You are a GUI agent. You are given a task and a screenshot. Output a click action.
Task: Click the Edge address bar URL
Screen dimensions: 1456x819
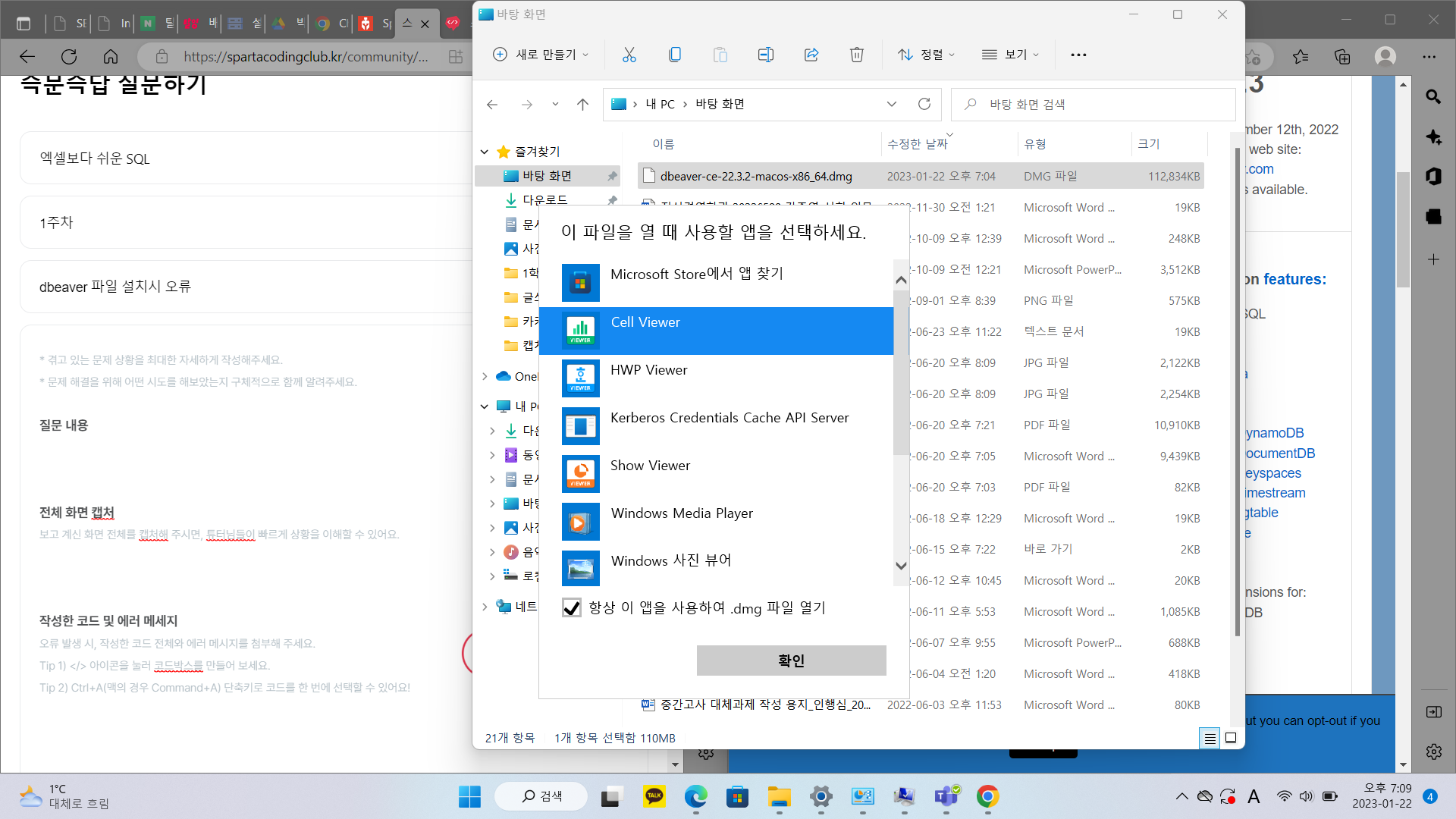(306, 57)
